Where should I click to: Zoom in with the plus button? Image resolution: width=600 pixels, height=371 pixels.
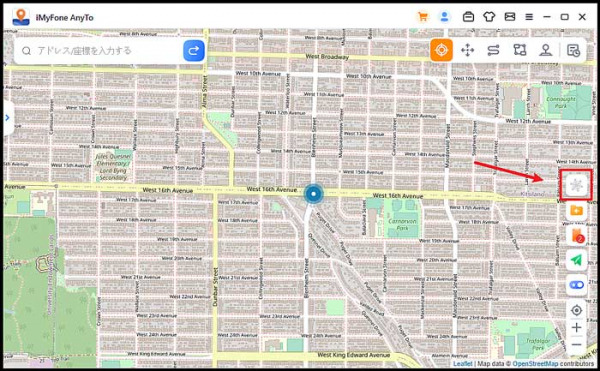[x=576, y=328]
